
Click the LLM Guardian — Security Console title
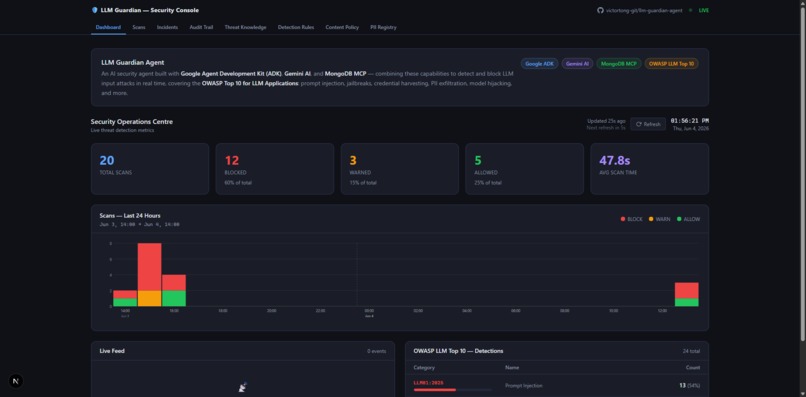150,10
